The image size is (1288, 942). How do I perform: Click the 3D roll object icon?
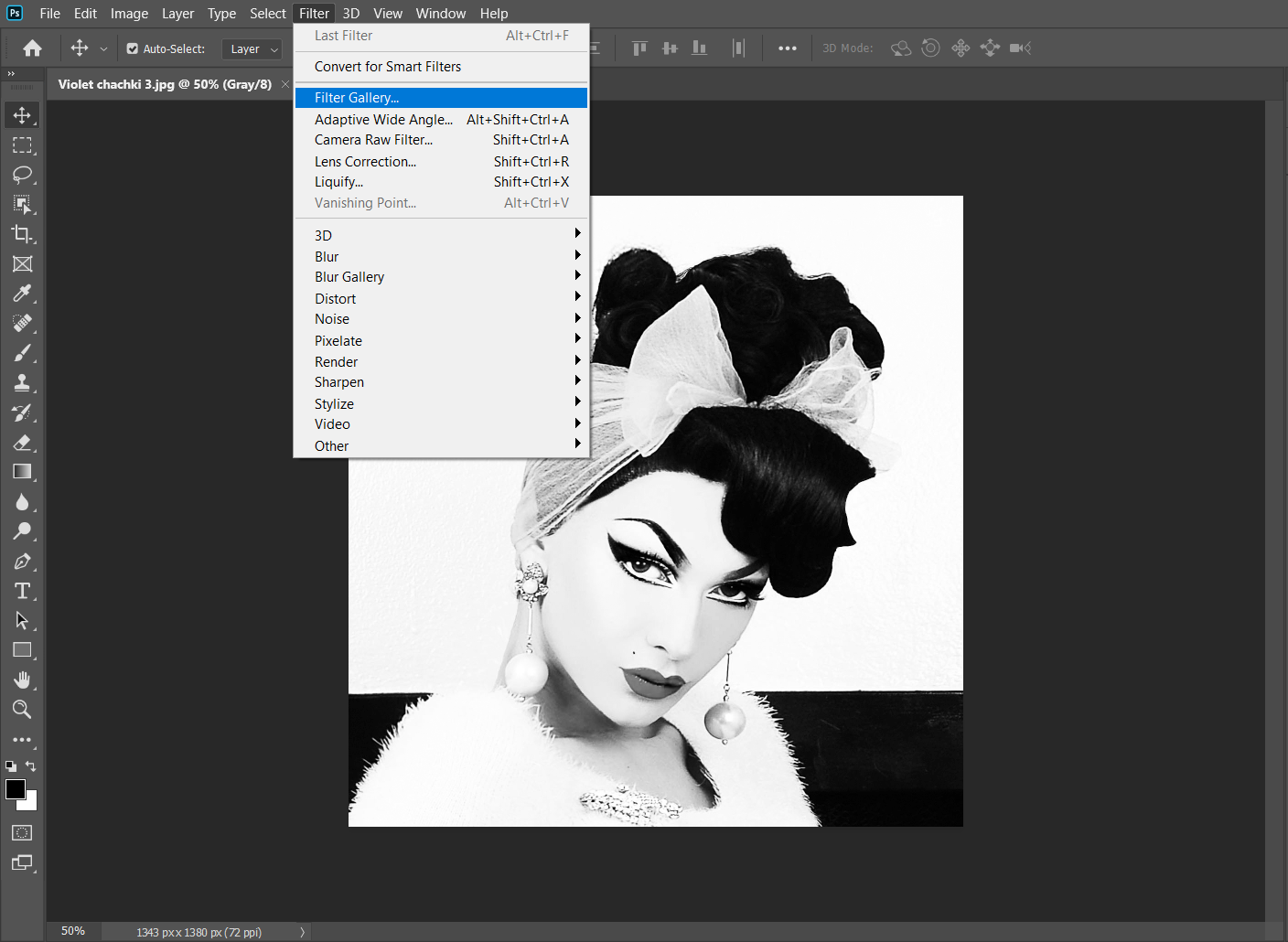(x=930, y=48)
